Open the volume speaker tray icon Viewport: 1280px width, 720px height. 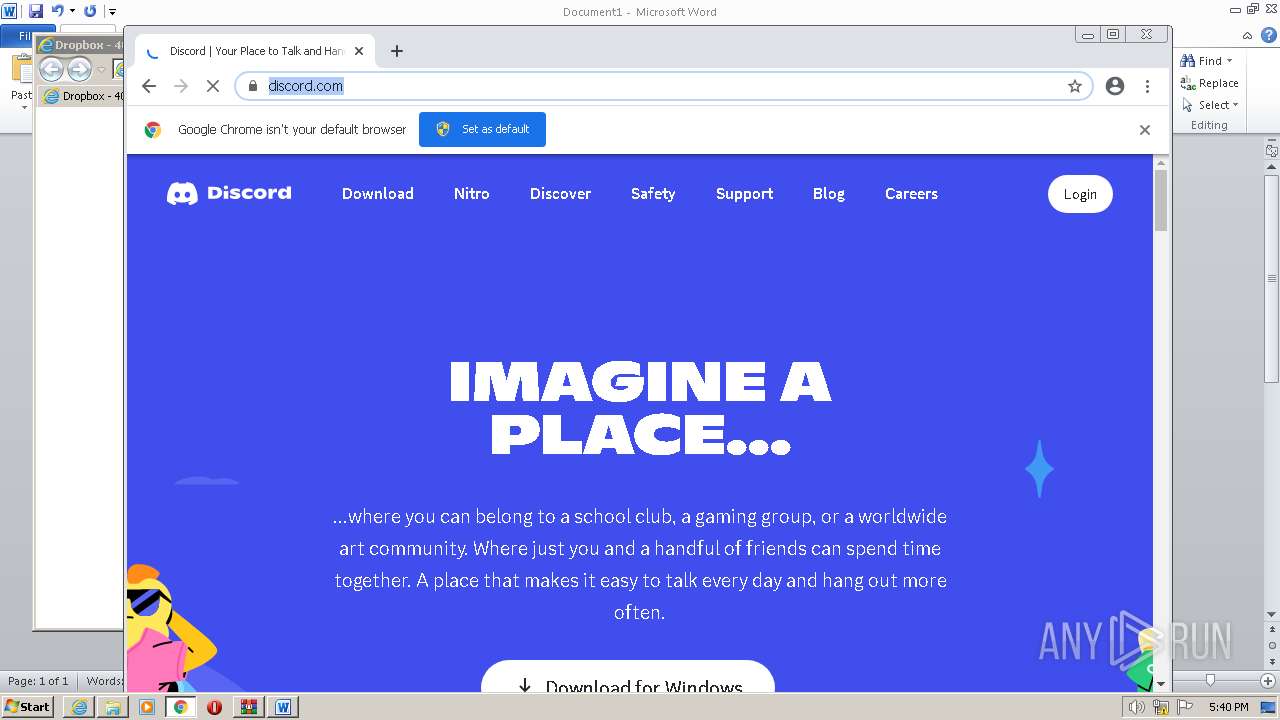pyautogui.click(x=1136, y=707)
